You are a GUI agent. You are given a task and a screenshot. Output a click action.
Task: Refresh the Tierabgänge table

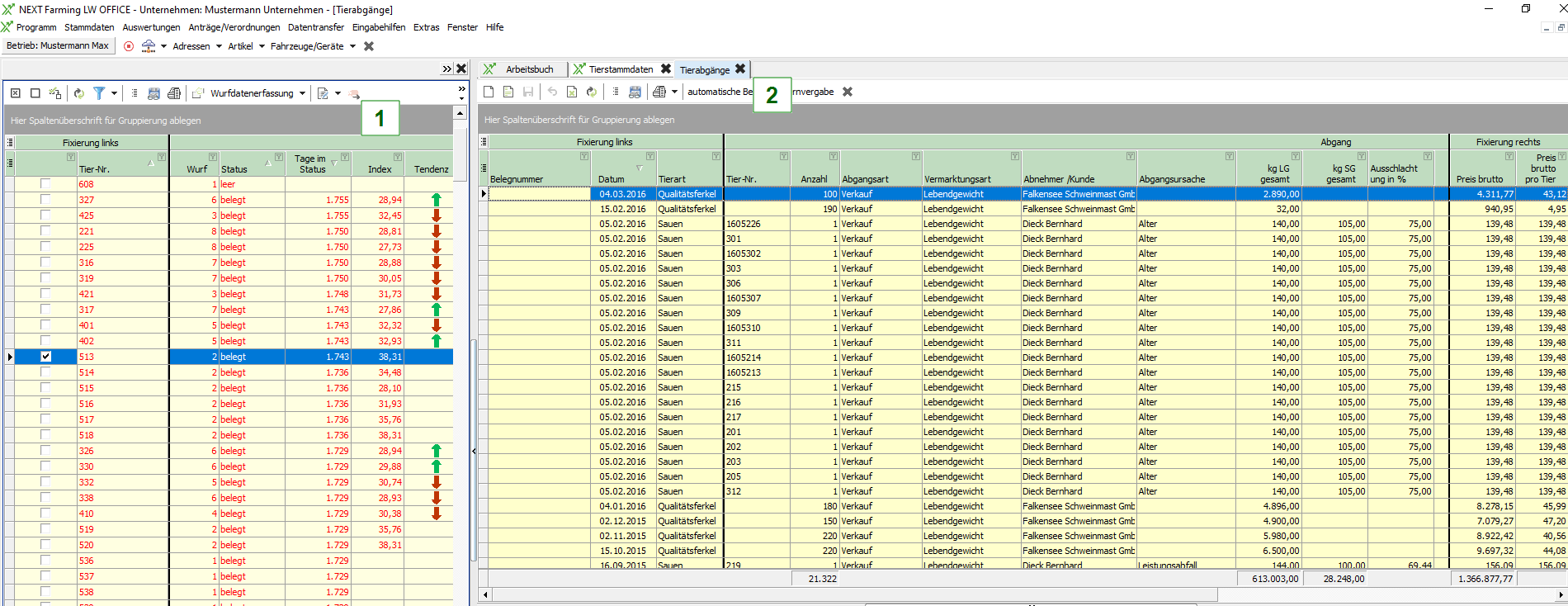(592, 92)
